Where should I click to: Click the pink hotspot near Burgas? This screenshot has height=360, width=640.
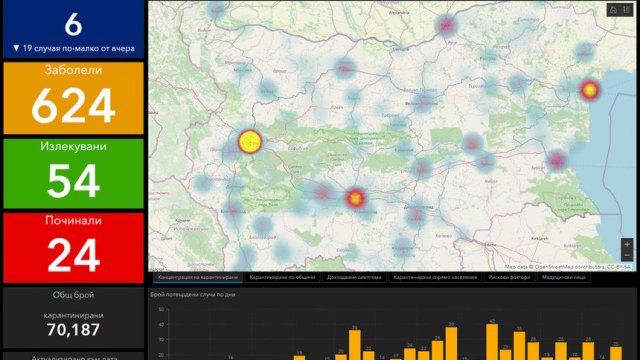click(557, 160)
